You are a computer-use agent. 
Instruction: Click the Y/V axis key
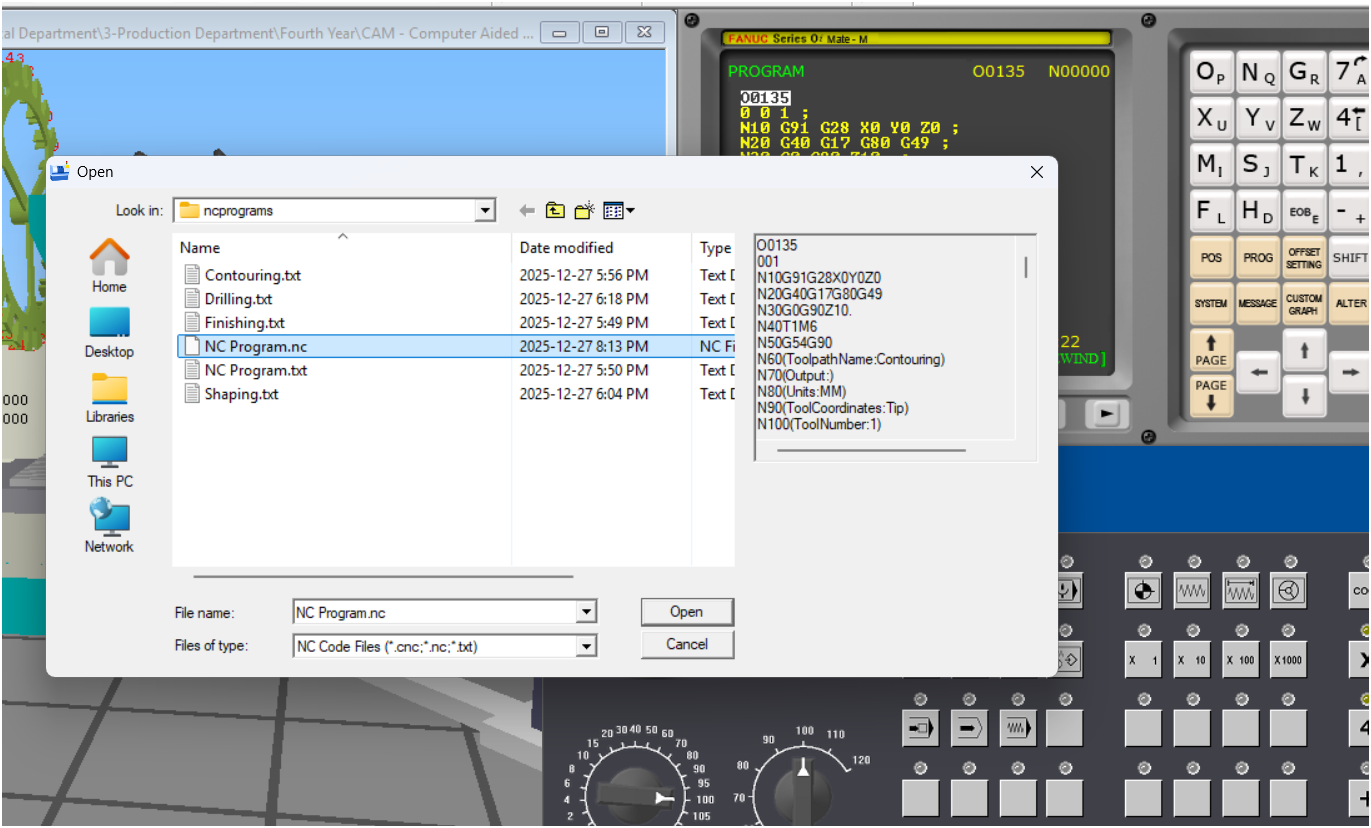click(x=1258, y=119)
